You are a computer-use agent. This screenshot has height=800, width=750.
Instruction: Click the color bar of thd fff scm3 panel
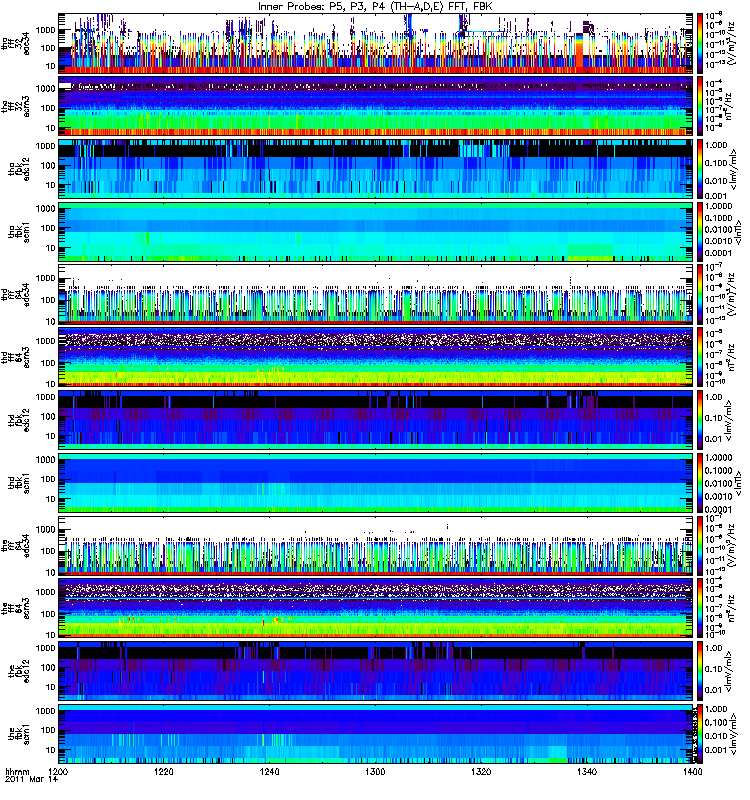pos(700,357)
